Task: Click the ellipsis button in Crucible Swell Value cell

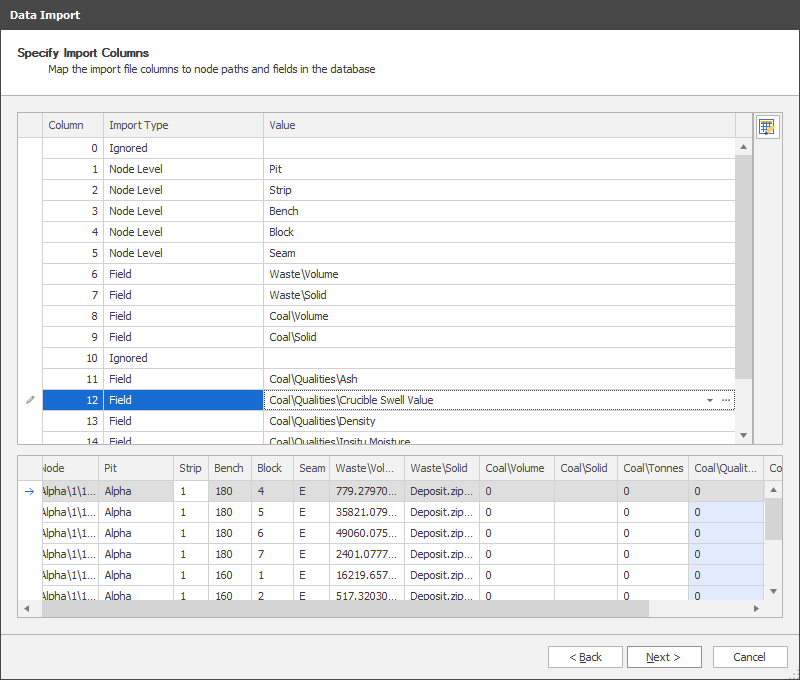Action: (726, 400)
